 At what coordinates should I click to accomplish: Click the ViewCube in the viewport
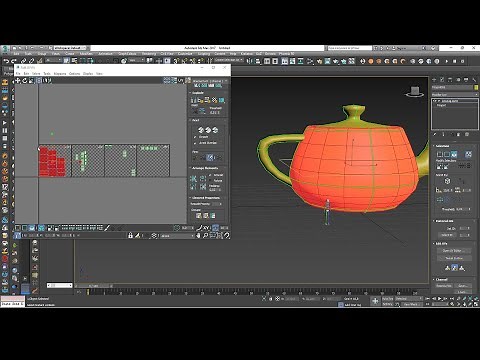(x=415, y=92)
